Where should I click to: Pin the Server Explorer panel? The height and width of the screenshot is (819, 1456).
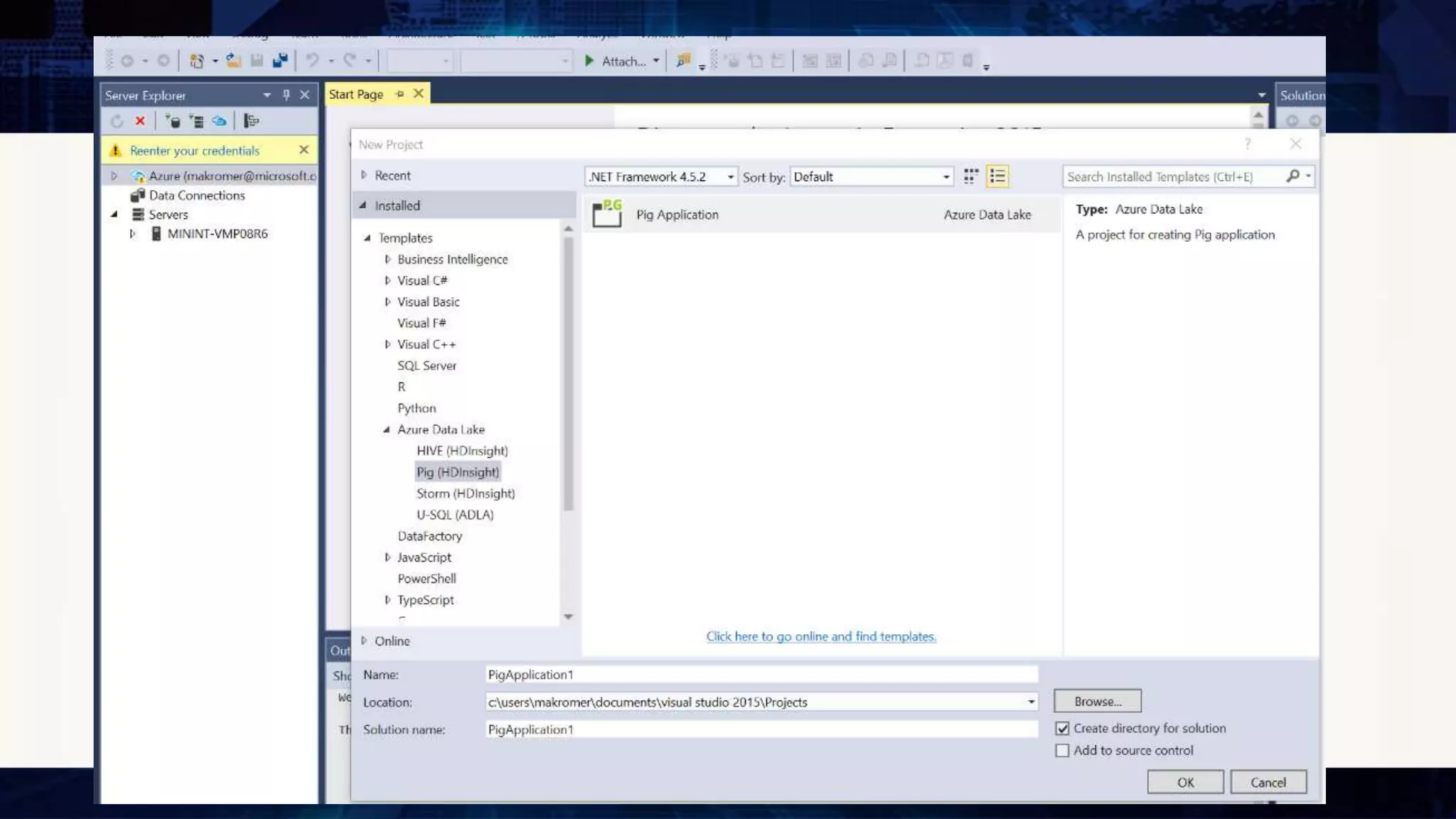pos(286,95)
